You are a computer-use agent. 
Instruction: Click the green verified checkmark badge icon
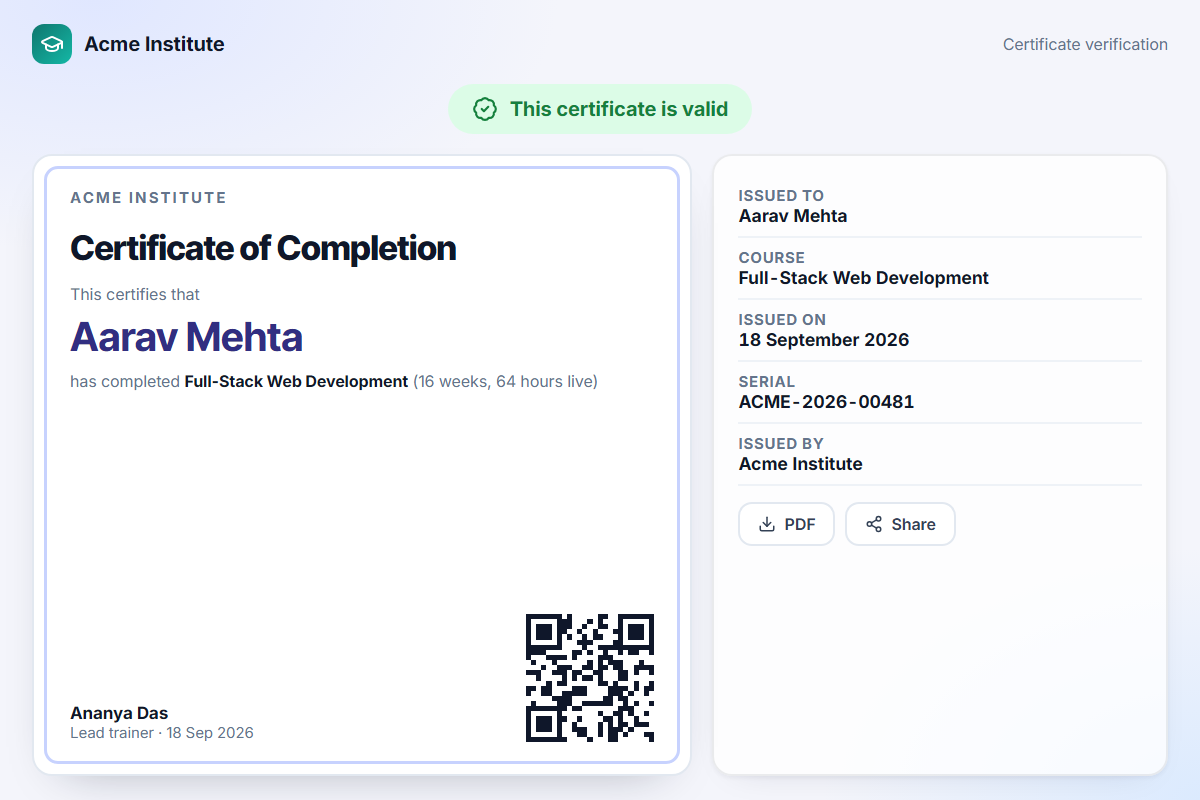coord(485,109)
